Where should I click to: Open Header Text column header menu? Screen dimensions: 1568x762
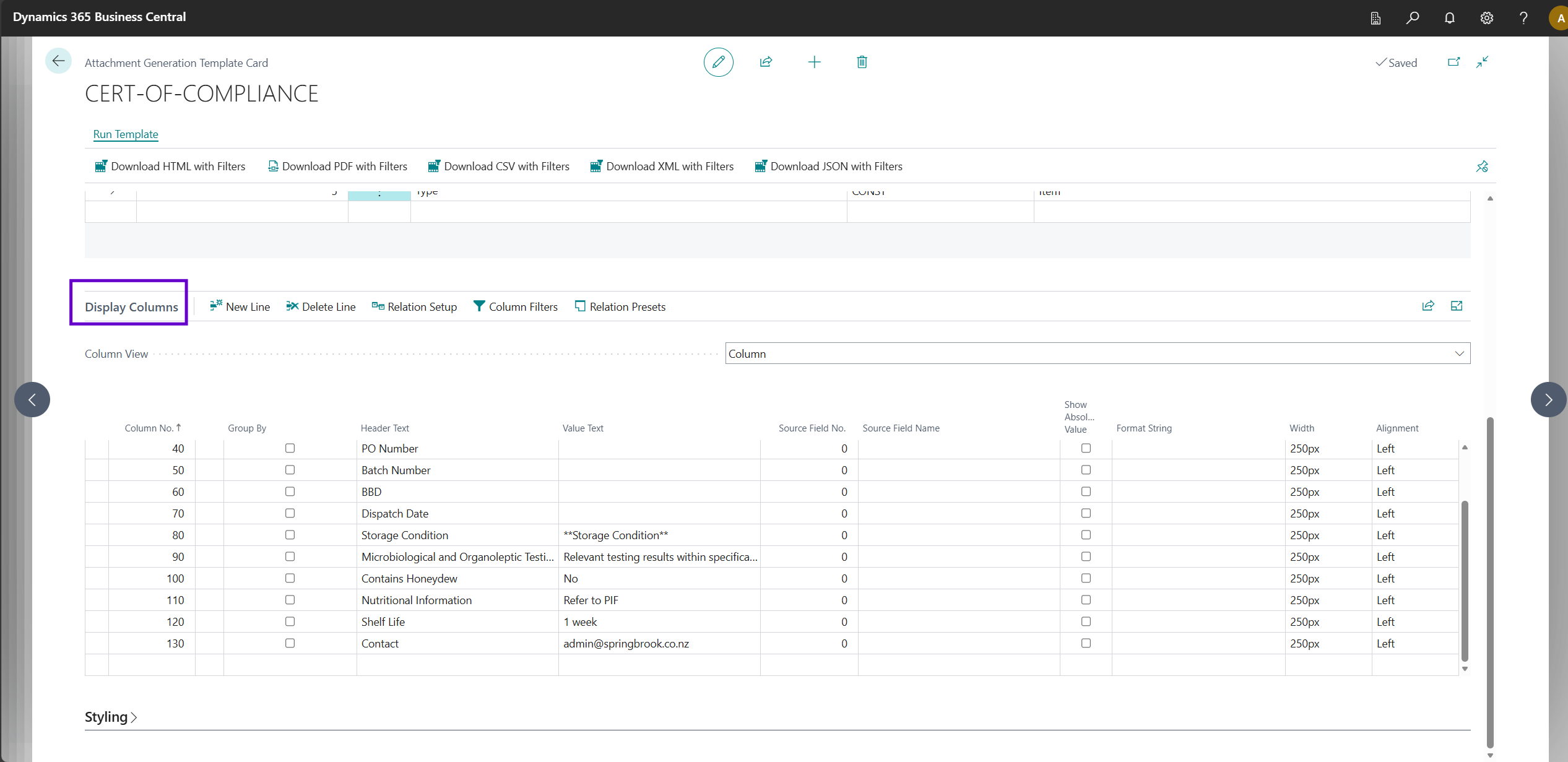click(385, 428)
